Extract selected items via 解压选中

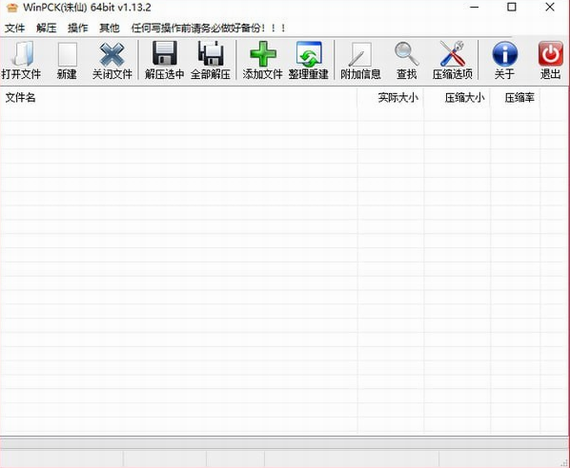coord(165,60)
